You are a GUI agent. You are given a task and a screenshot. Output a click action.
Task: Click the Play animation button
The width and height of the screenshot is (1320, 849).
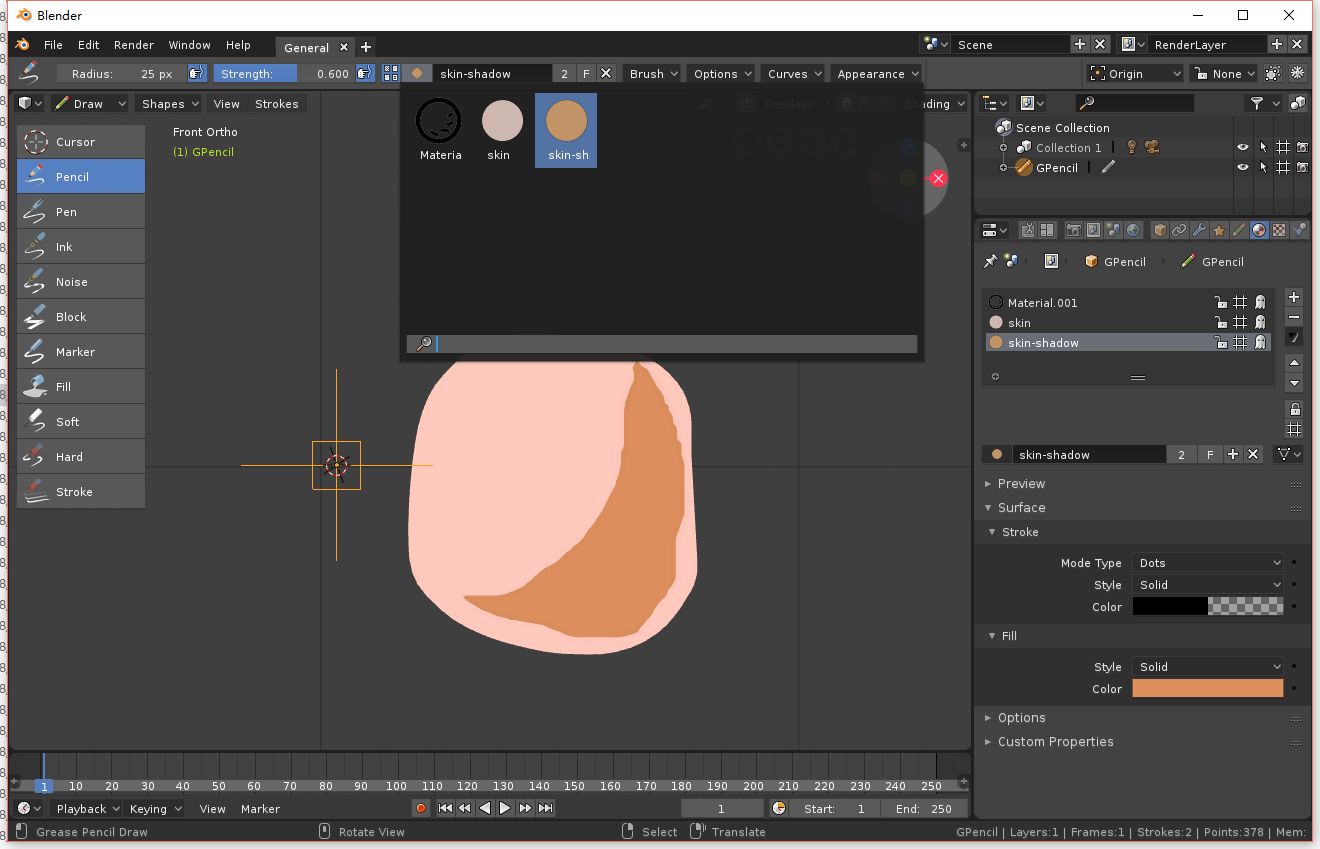pyautogui.click(x=505, y=808)
